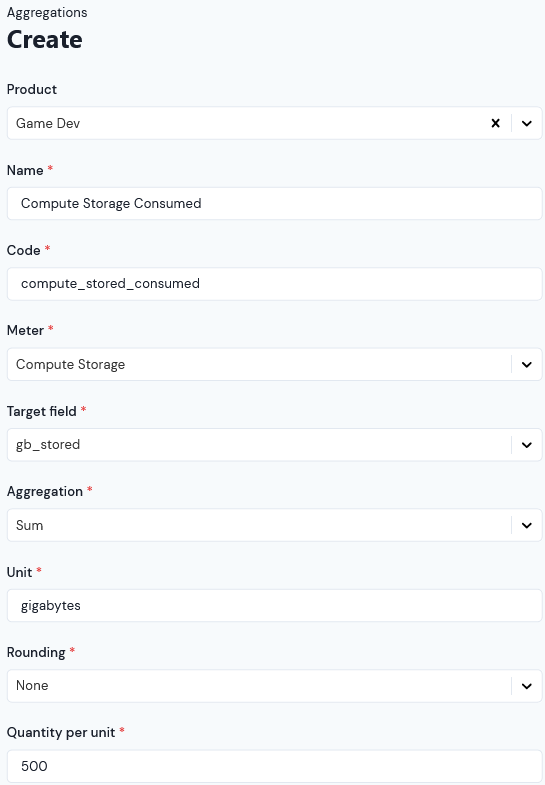The width and height of the screenshot is (545, 785).
Task: Focus the Code input with compute_stored_consumed
Action: [x=274, y=284]
